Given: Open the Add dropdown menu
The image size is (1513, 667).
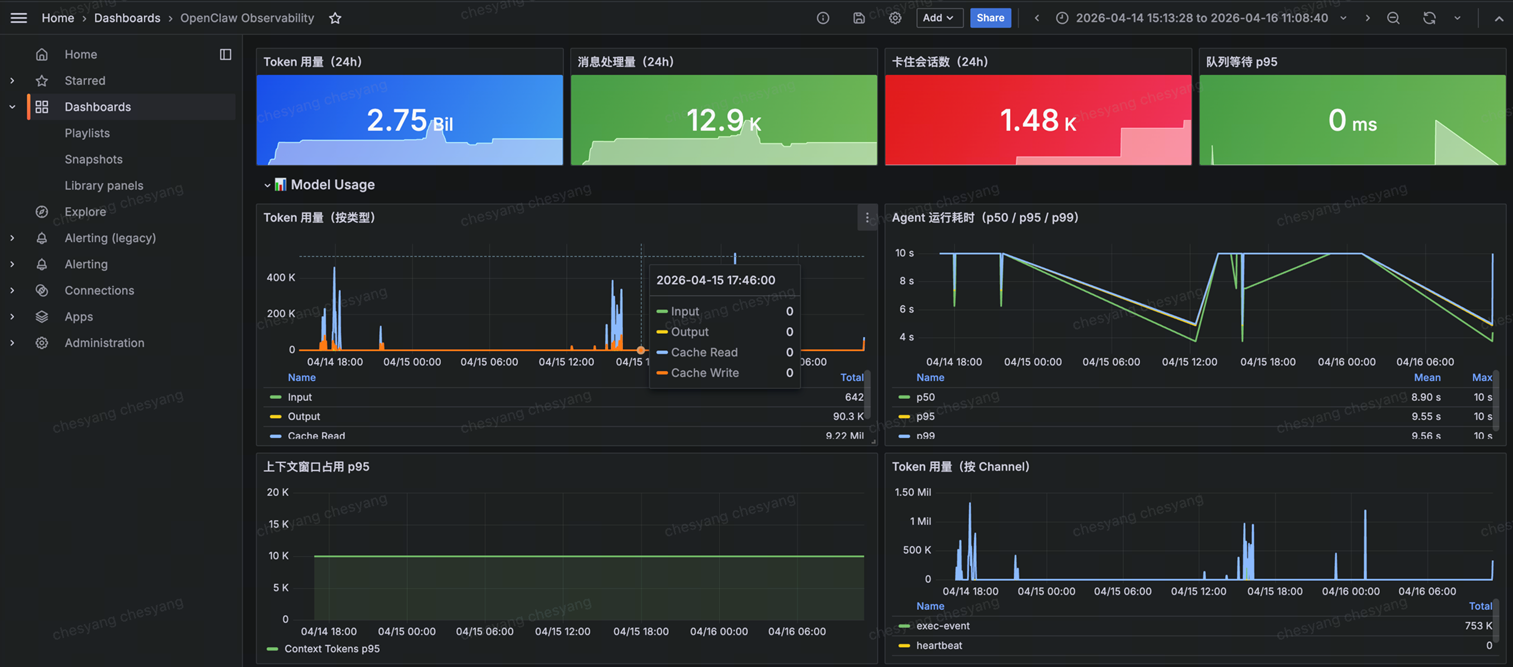Looking at the screenshot, I should pyautogui.click(x=939, y=18).
